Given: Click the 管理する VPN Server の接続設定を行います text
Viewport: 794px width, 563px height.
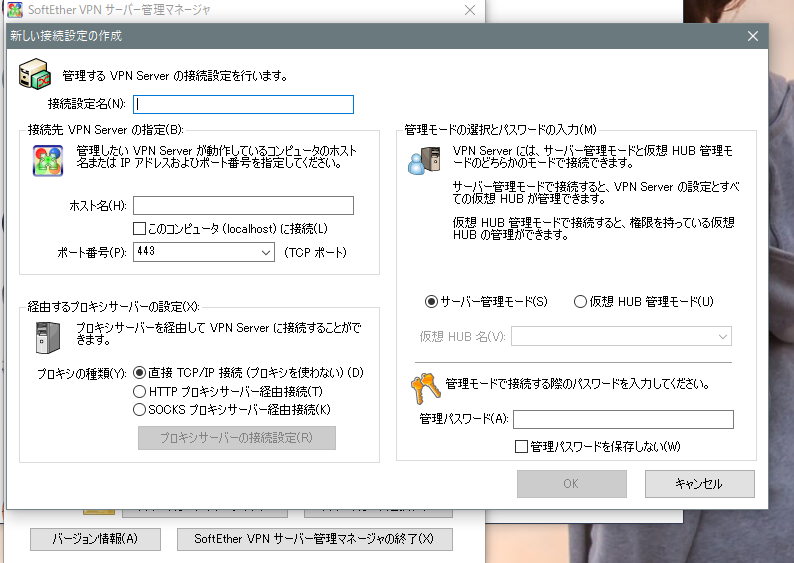Looking at the screenshot, I should pyautogui.click(x=175, y=76).
